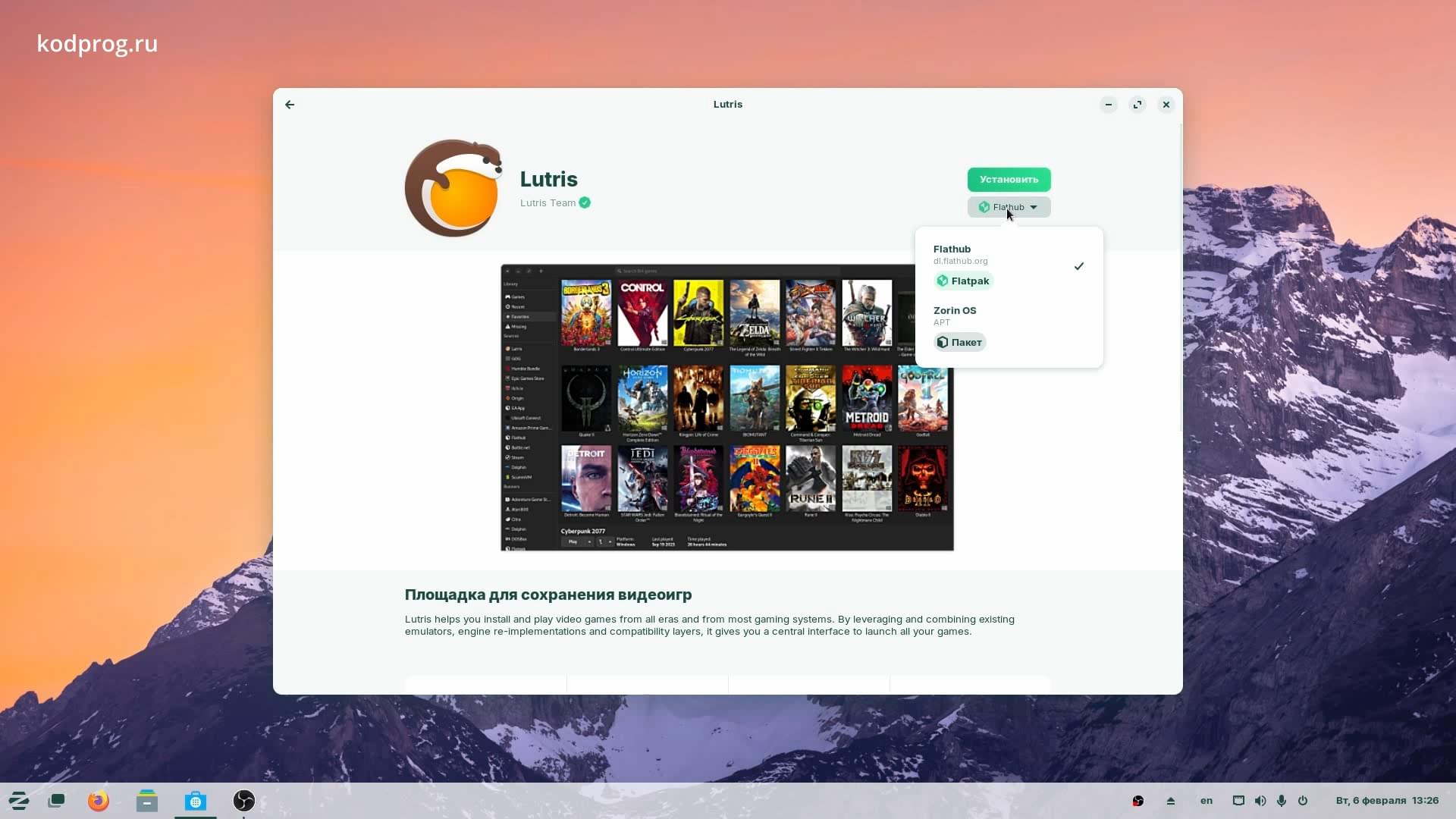Launch Firefox from the taskbar
Image resolution: width=1456 pixels, height=819 pixels.
(99, 801)
